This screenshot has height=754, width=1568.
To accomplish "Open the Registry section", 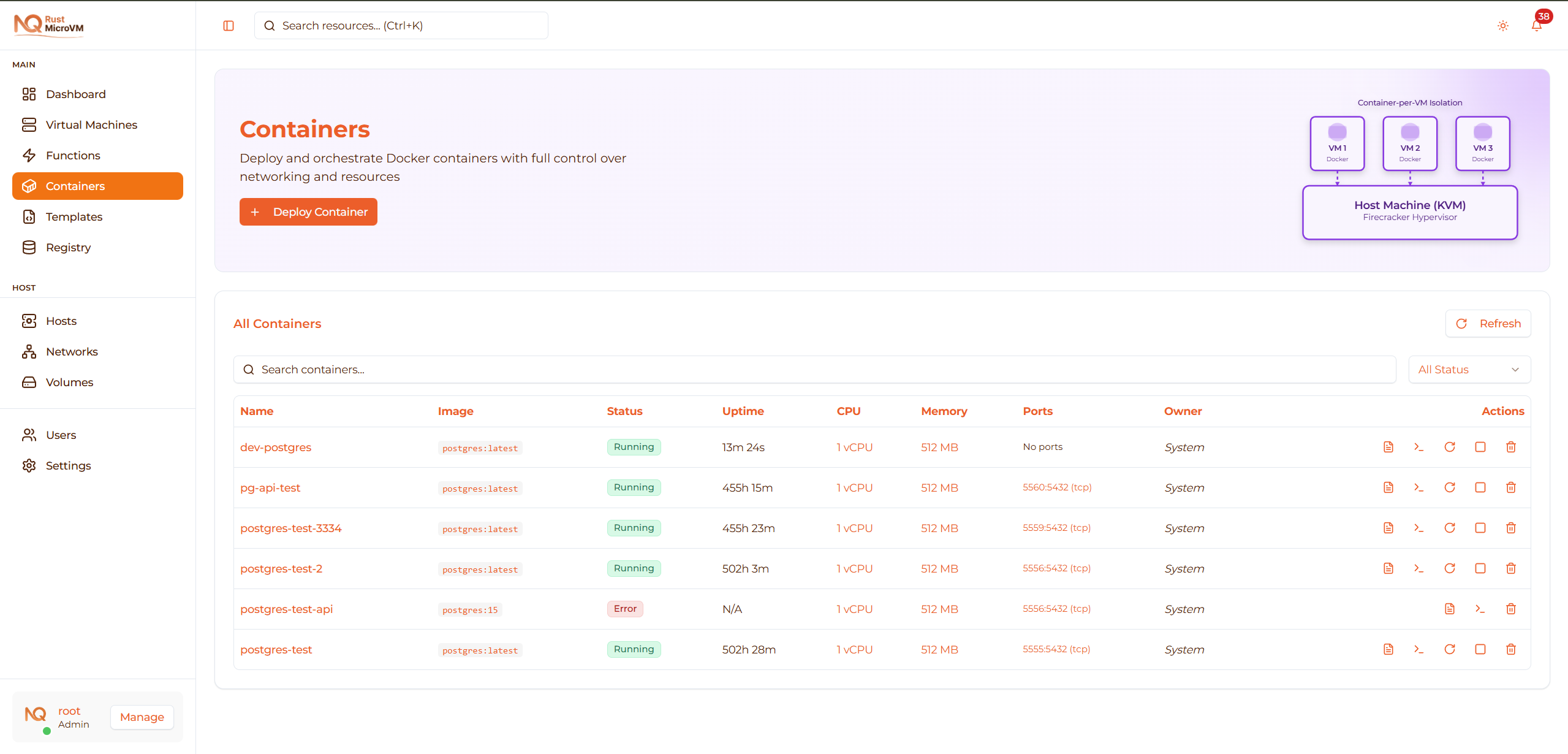I will click(69, 247).
